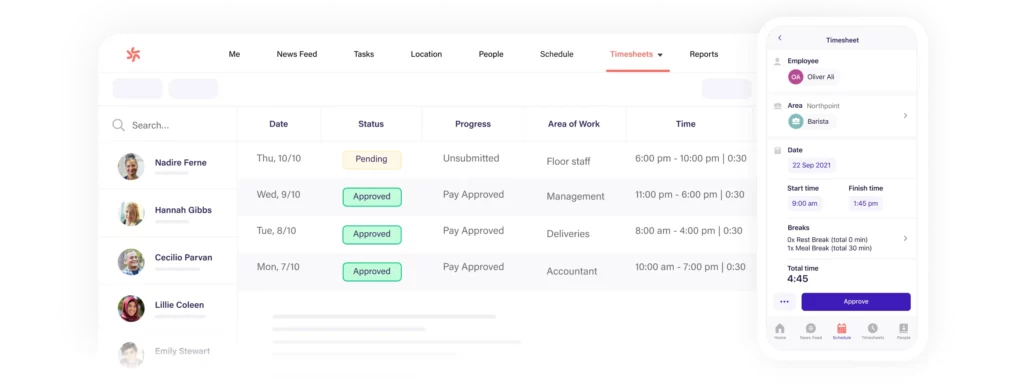Open Cecilio Parvan's avatar photo

pyautogui.click(x=131, y=261)
